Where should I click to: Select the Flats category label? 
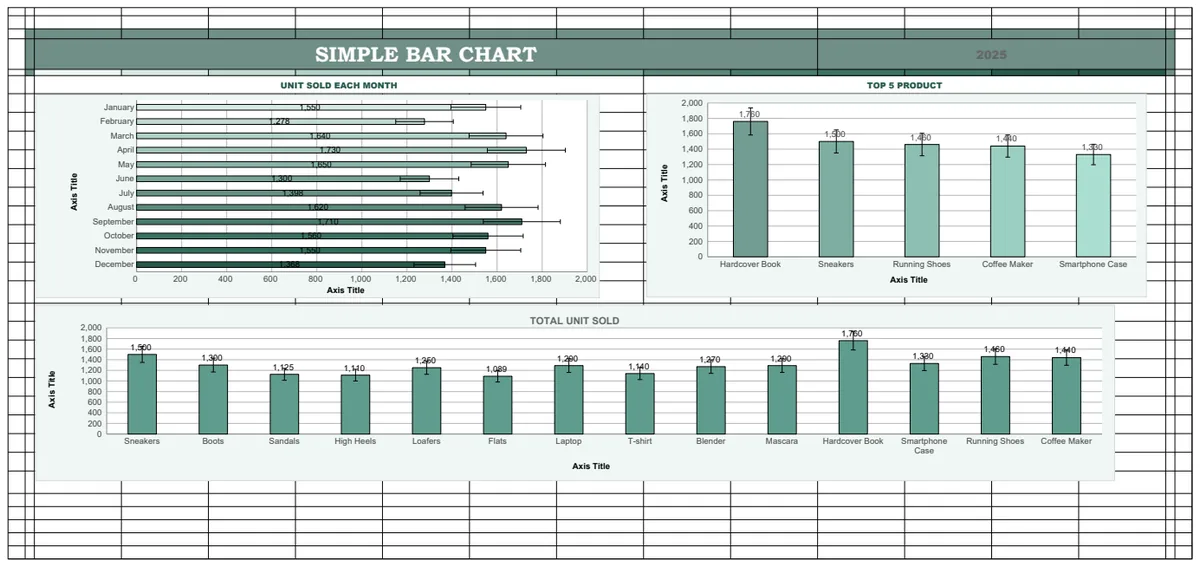pyautogui.click(x=498, y=441)
